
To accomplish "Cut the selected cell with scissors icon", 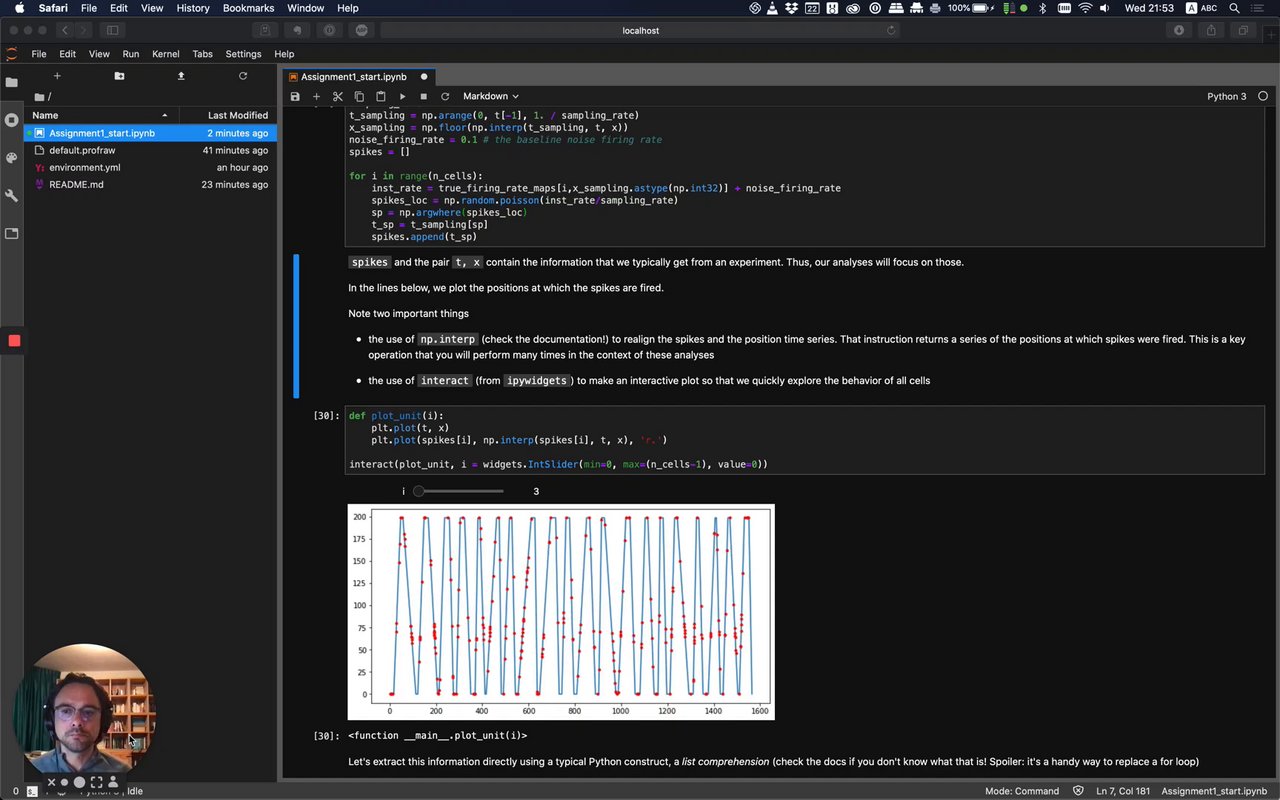I will tap(338, 97).
